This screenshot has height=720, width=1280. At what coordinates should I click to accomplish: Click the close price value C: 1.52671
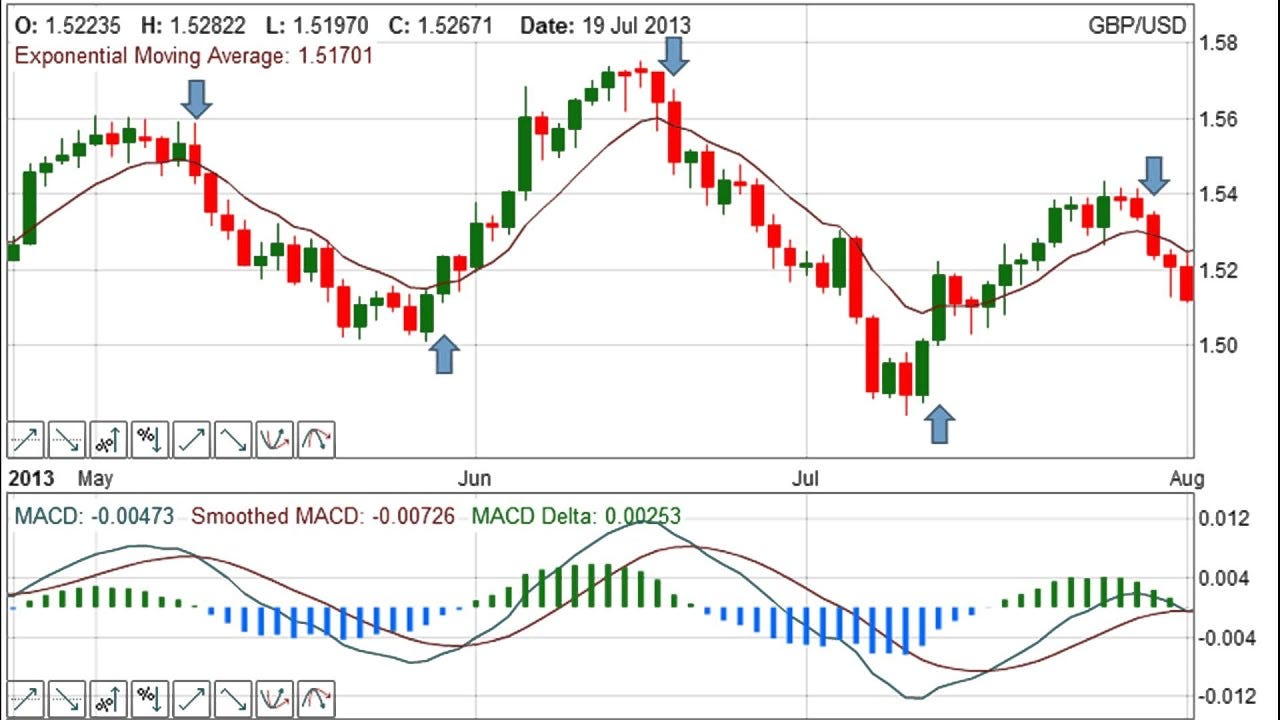tap(441, 25)
